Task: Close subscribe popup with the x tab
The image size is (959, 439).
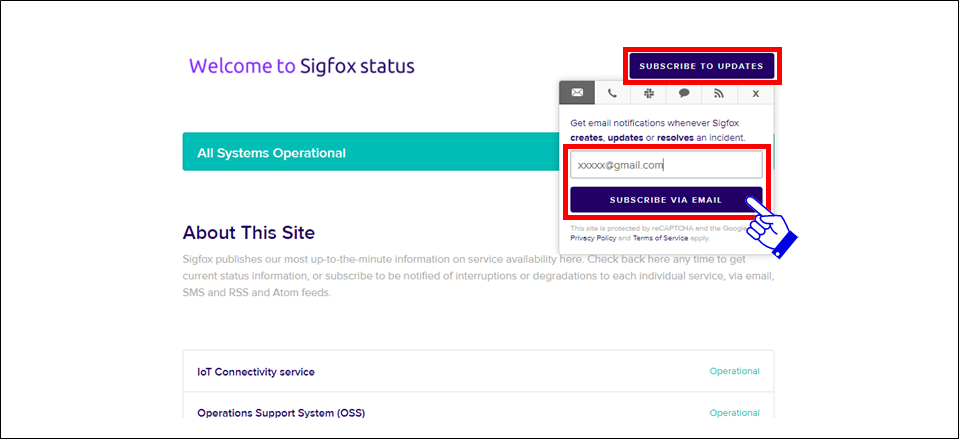Action: 756,94
